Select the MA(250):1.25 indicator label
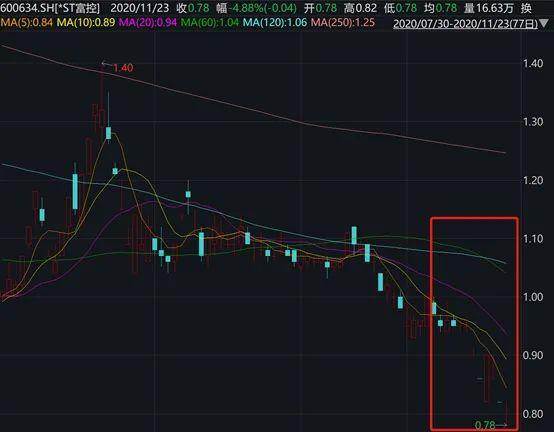Viewport: 554px width, 432px height. coord(343,23)
